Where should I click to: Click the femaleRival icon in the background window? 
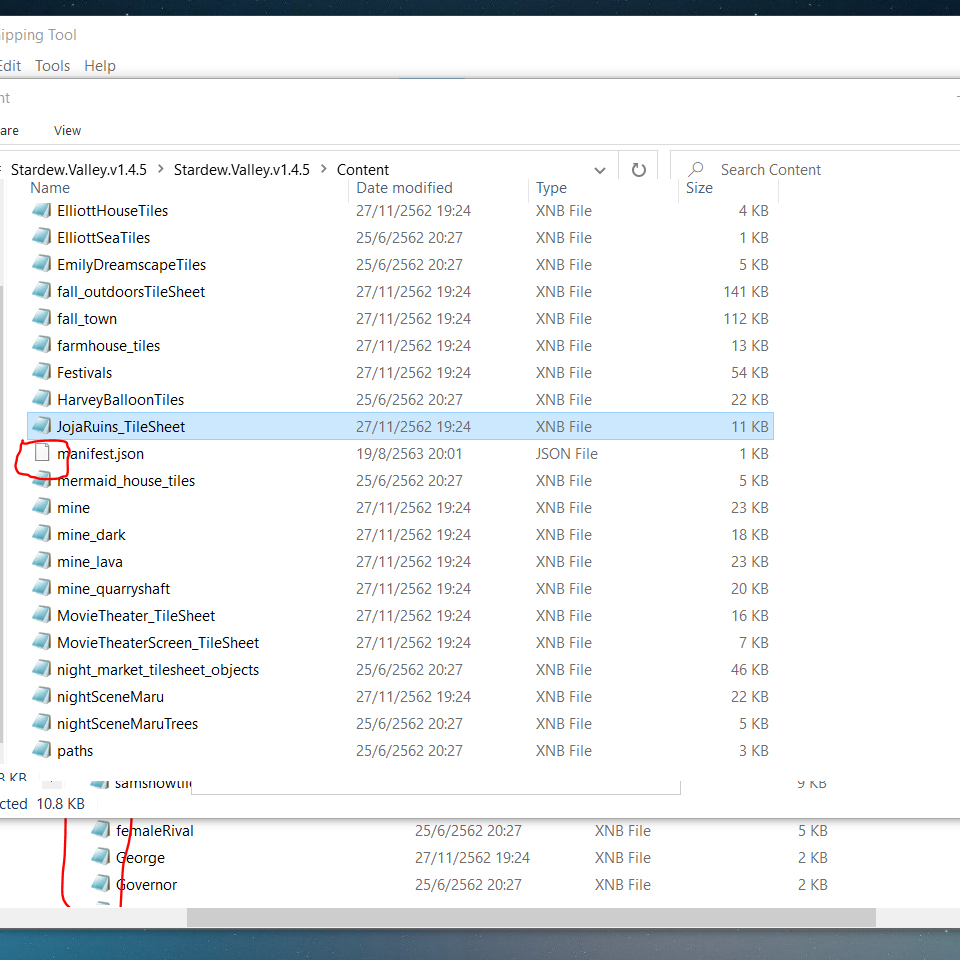tap(100, 830)
